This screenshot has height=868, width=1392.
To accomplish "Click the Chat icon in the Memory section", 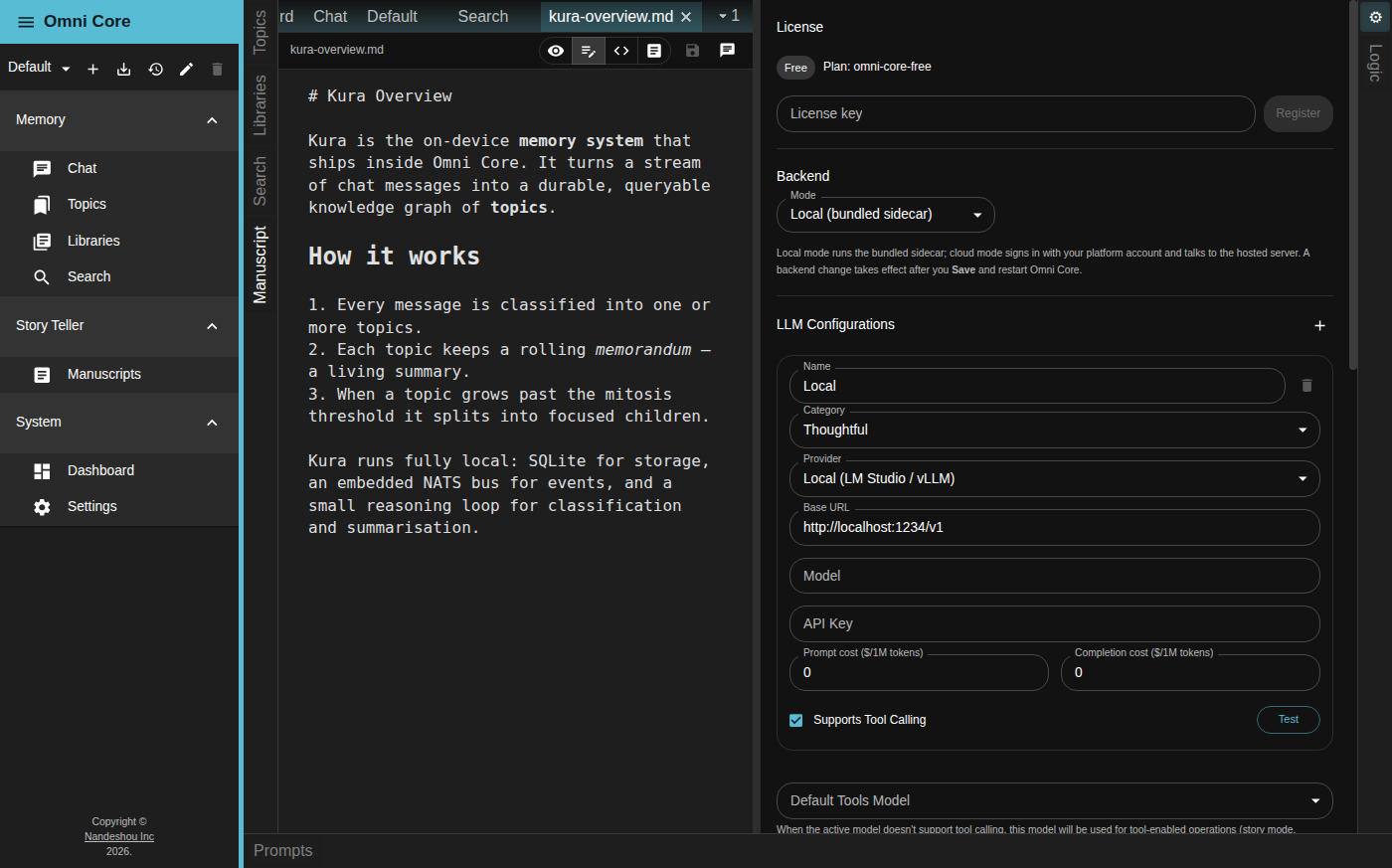I will [42, 169].
